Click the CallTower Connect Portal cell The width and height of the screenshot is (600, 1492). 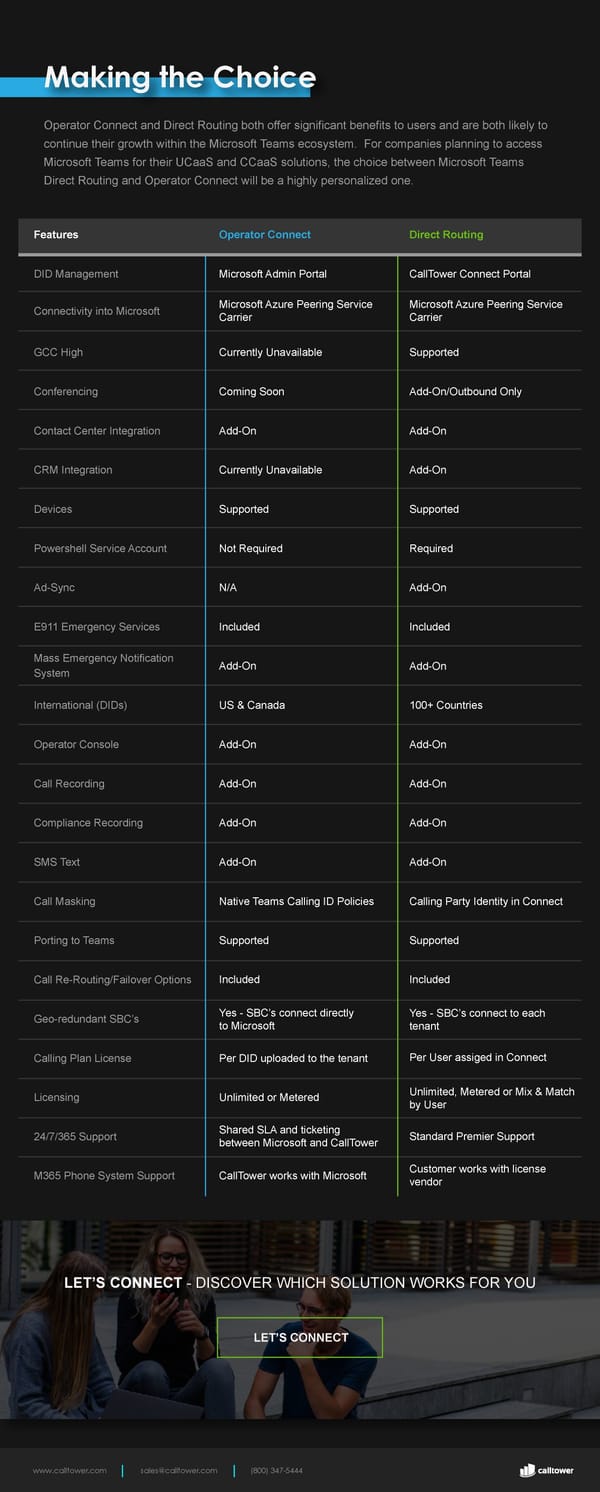point(470,274)
